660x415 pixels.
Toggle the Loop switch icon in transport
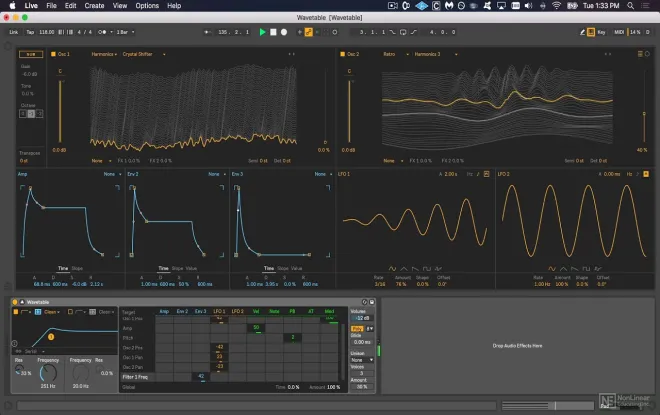pyautogui.click(x=403, y=32)
